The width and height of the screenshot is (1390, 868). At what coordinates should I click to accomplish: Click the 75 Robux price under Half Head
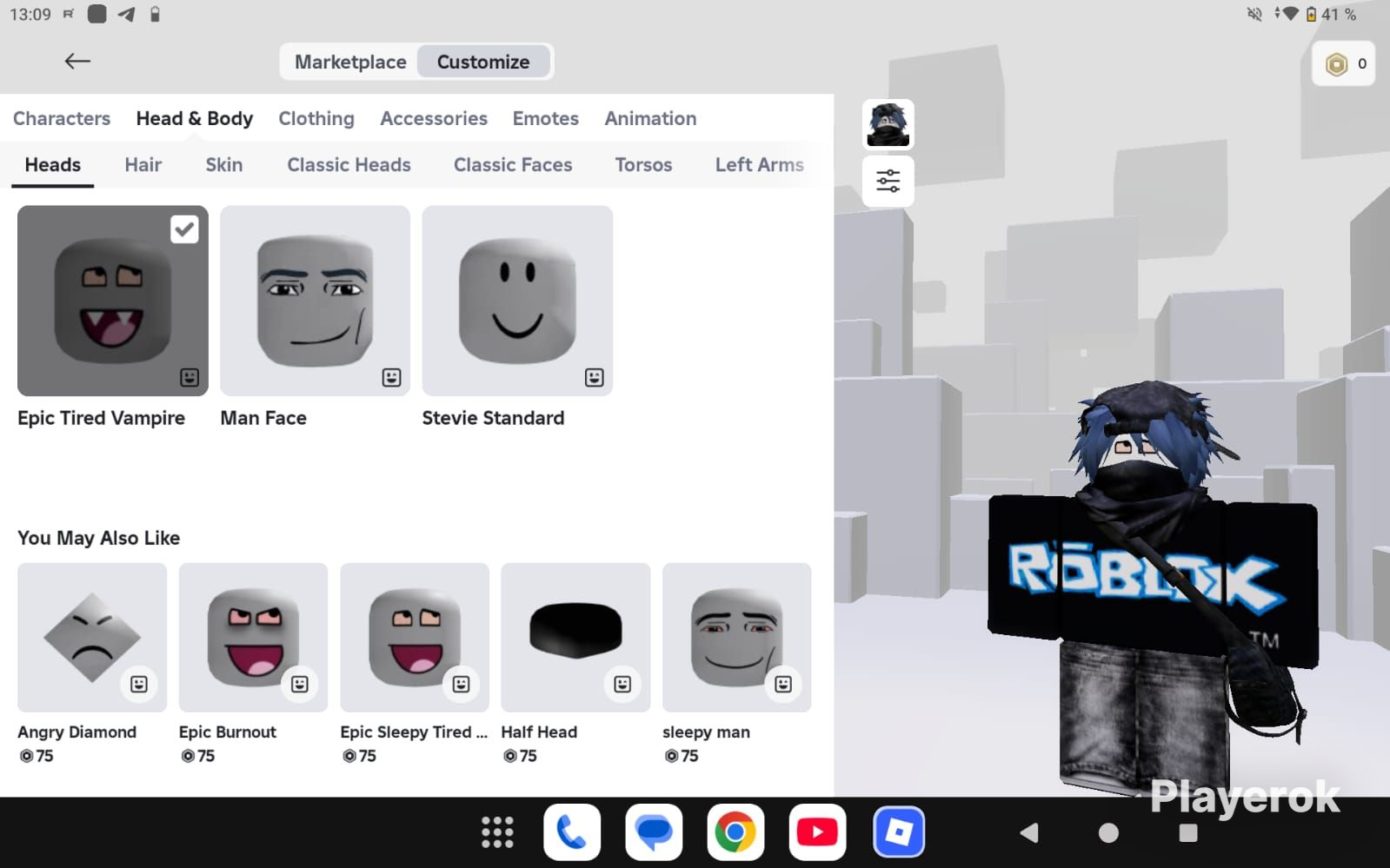coord(520,756)
